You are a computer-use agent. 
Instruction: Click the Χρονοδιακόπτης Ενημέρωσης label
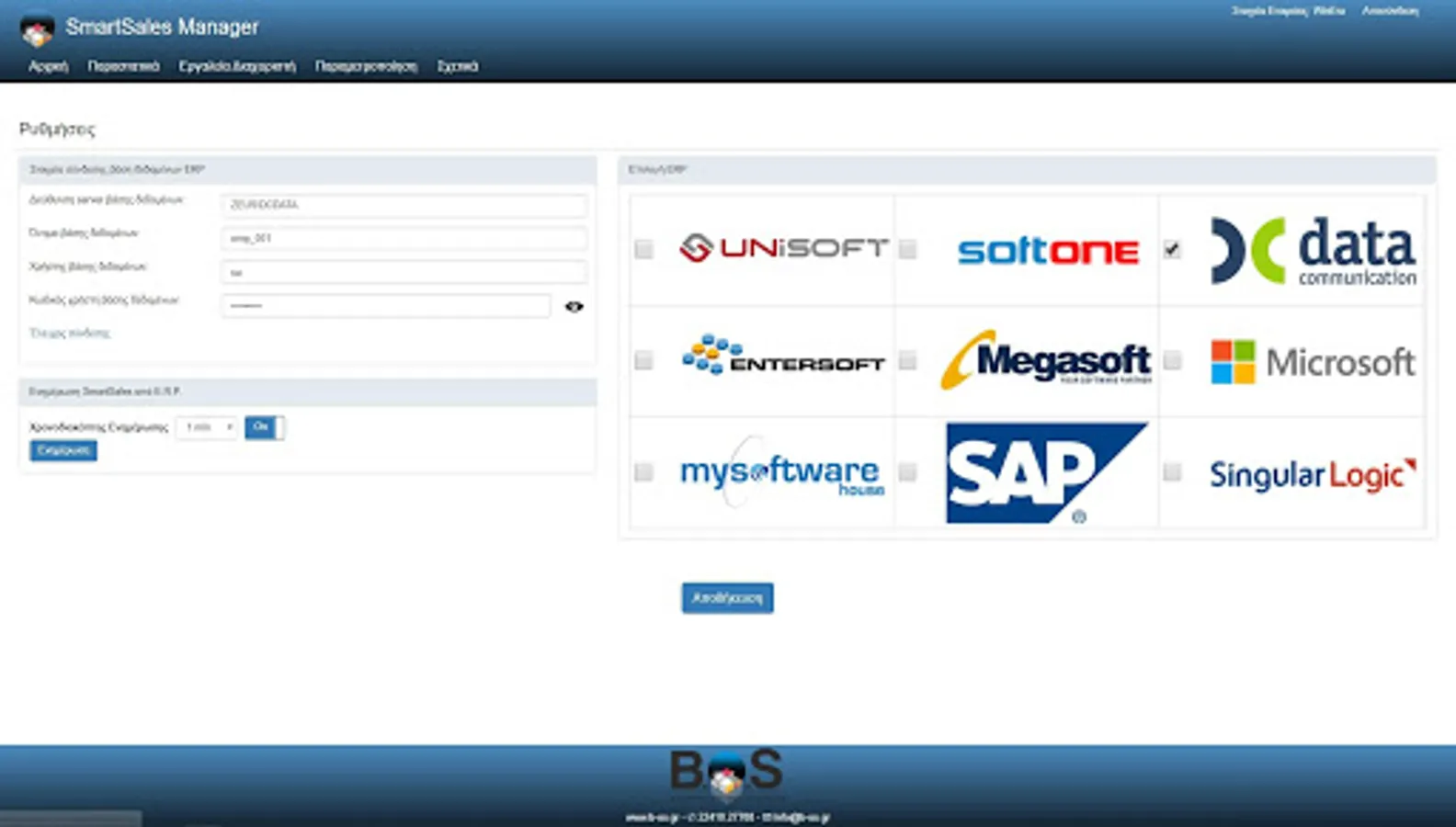(x=99, y=427)
